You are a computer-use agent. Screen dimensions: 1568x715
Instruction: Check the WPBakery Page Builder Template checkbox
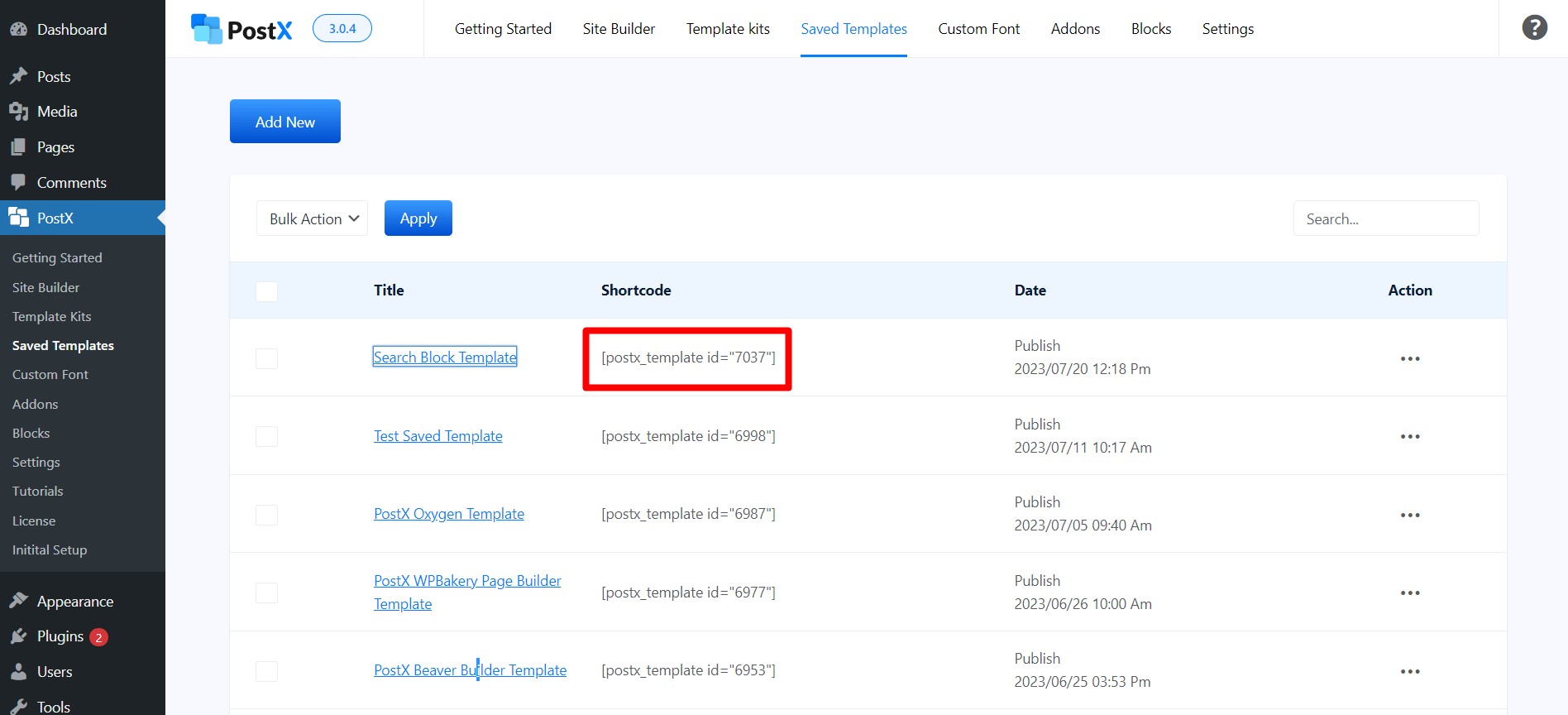[x=266, y=593]
